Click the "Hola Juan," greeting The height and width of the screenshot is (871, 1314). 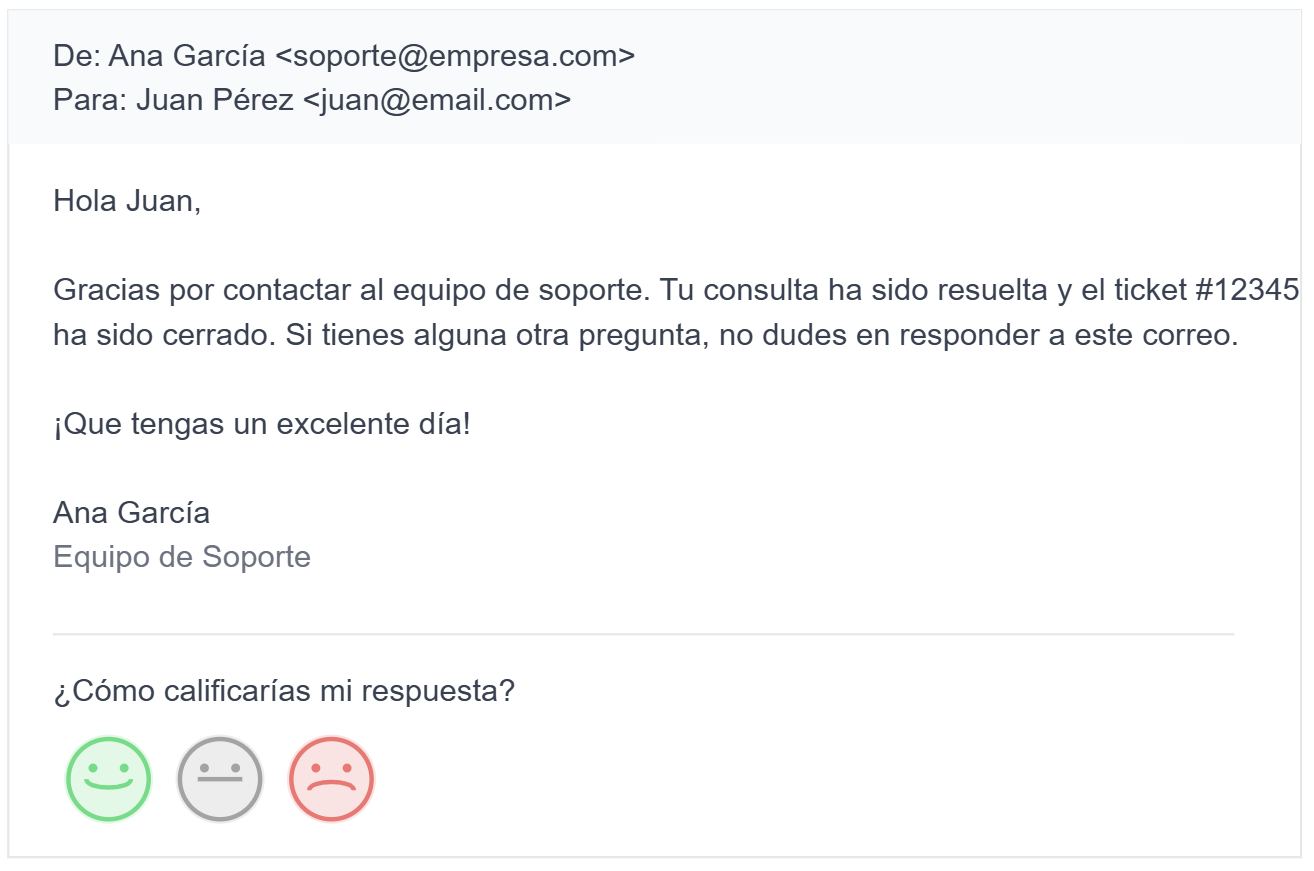127,201
